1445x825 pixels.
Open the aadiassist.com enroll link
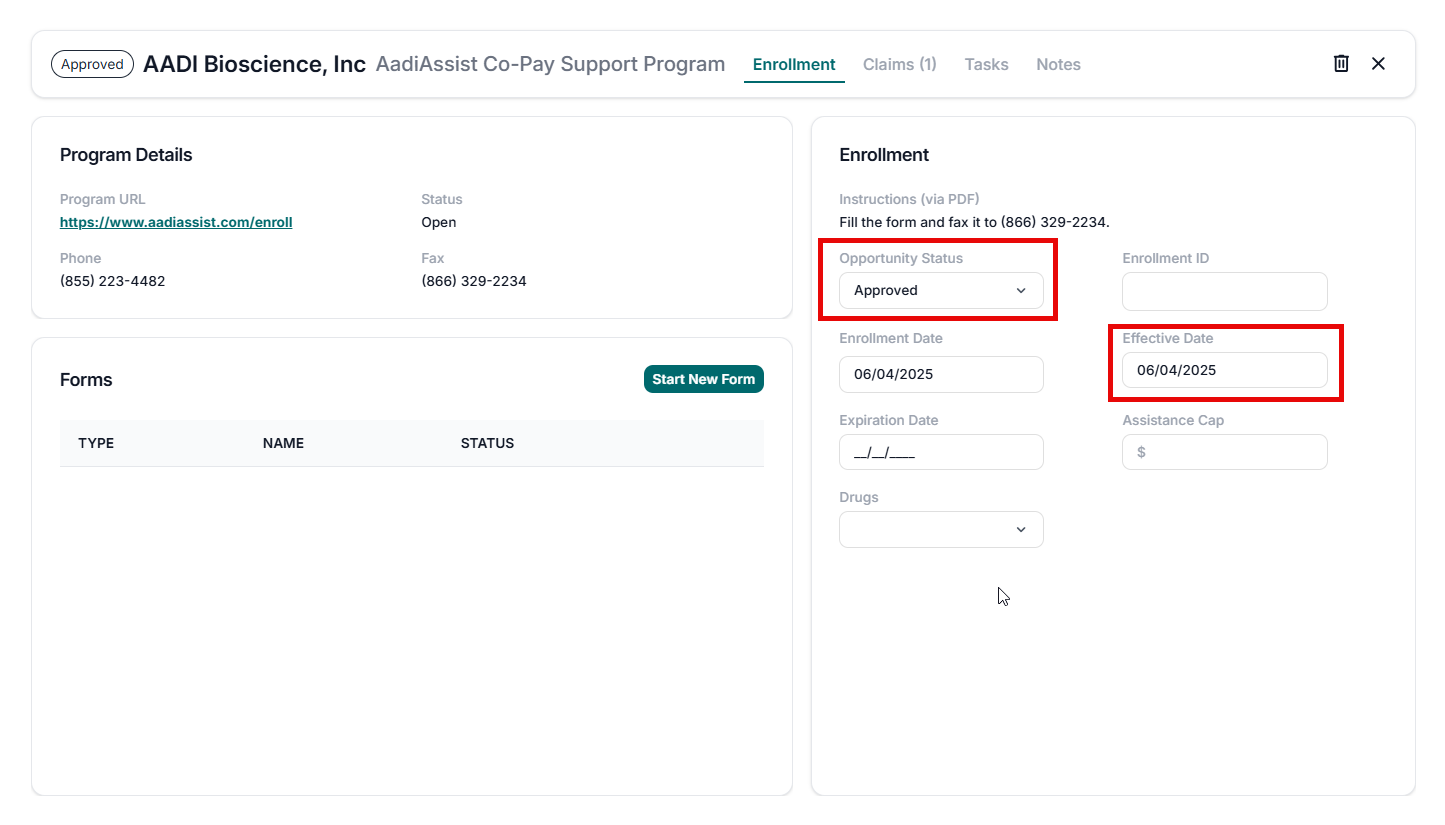pyautogui.click(x=176, y=222)
